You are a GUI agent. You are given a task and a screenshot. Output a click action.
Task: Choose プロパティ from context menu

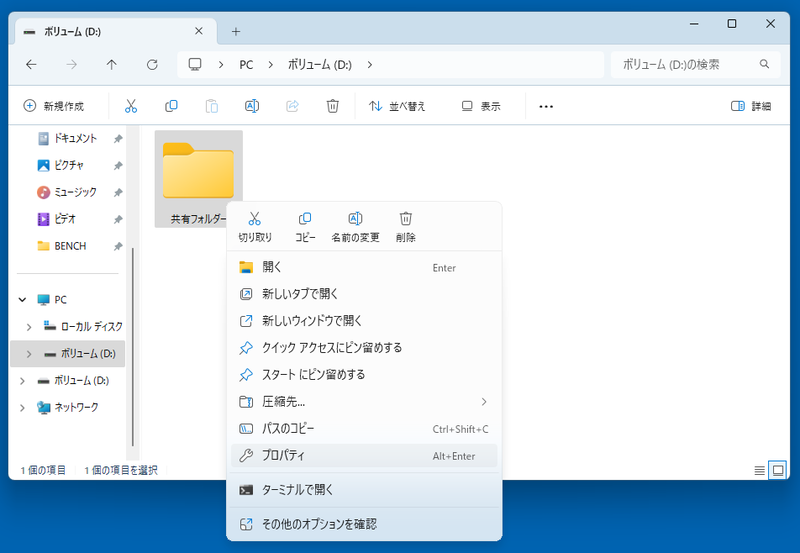pyautogui.click(x=364, y=456)
